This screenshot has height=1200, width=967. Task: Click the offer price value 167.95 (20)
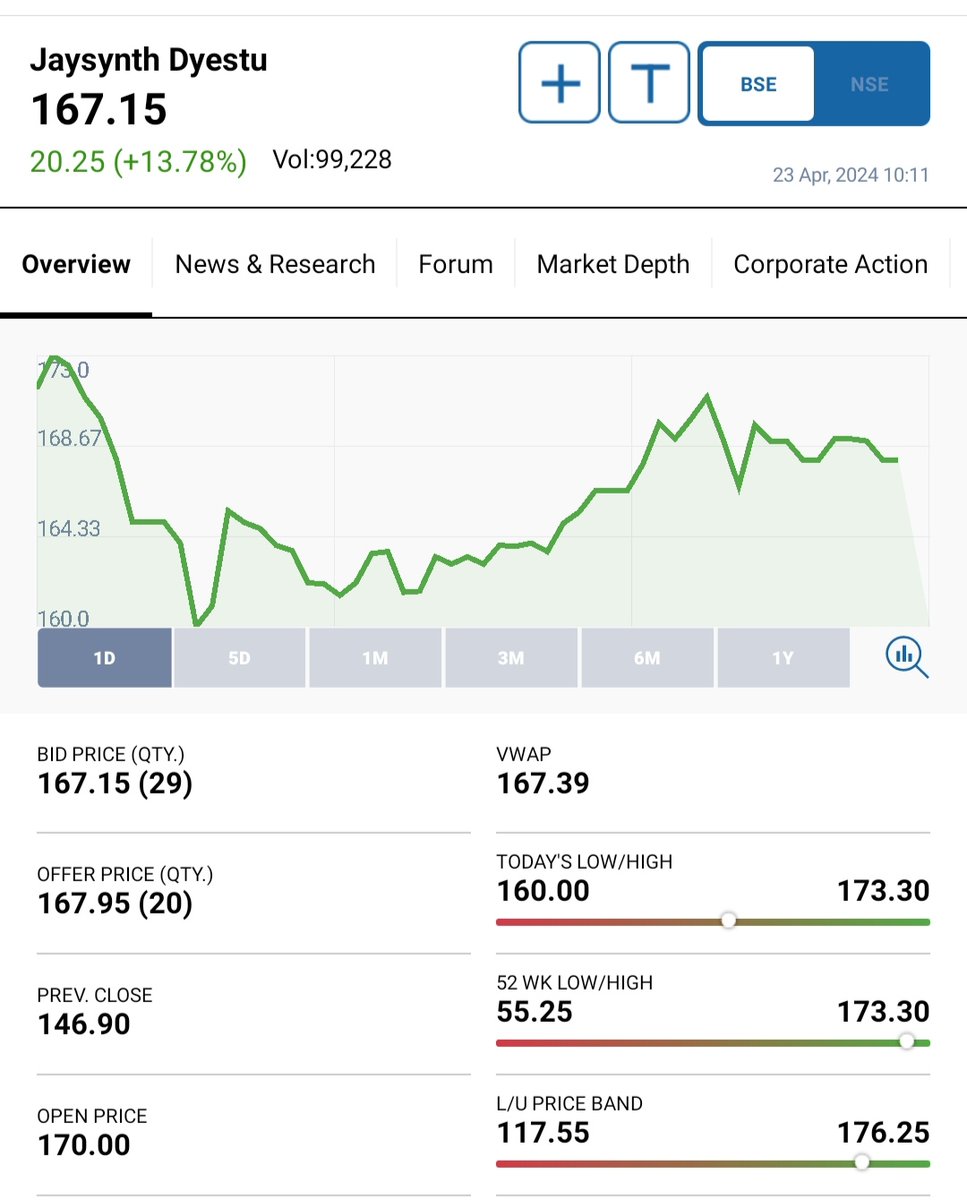point(115,904)
